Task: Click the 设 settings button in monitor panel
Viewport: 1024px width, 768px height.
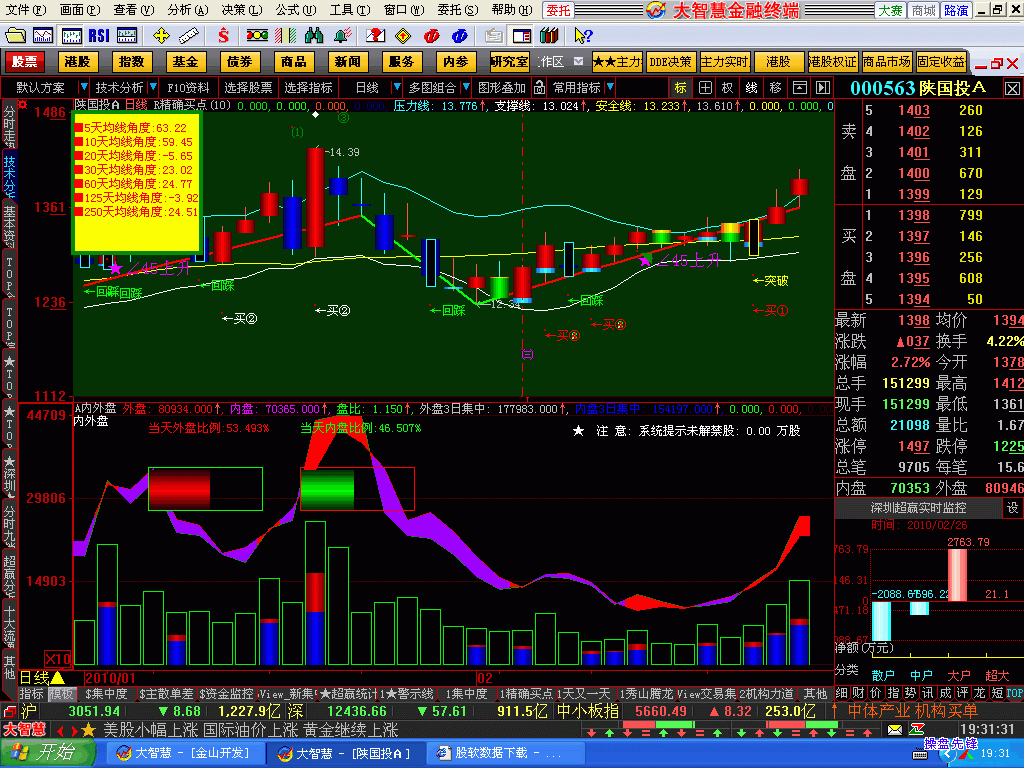Action: 1012,507
